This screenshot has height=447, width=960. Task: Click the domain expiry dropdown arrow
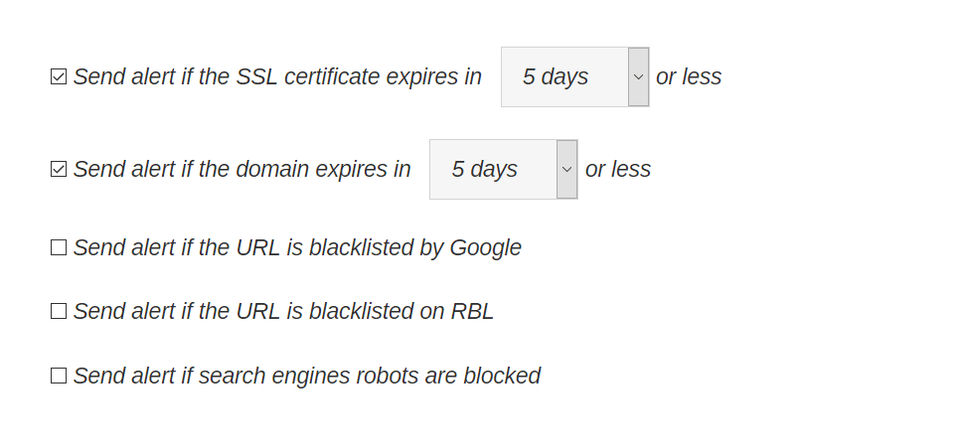pyautogui.click(x=567, y=170)
